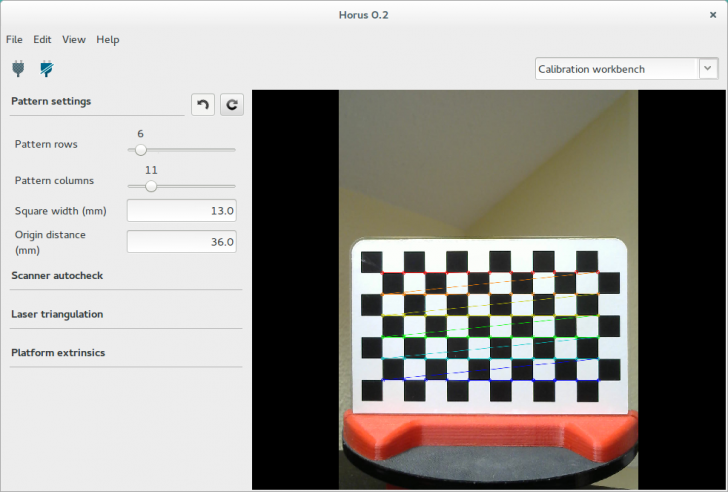
Task: Expand the Laser triangulation section
Action: click(57, 314)
